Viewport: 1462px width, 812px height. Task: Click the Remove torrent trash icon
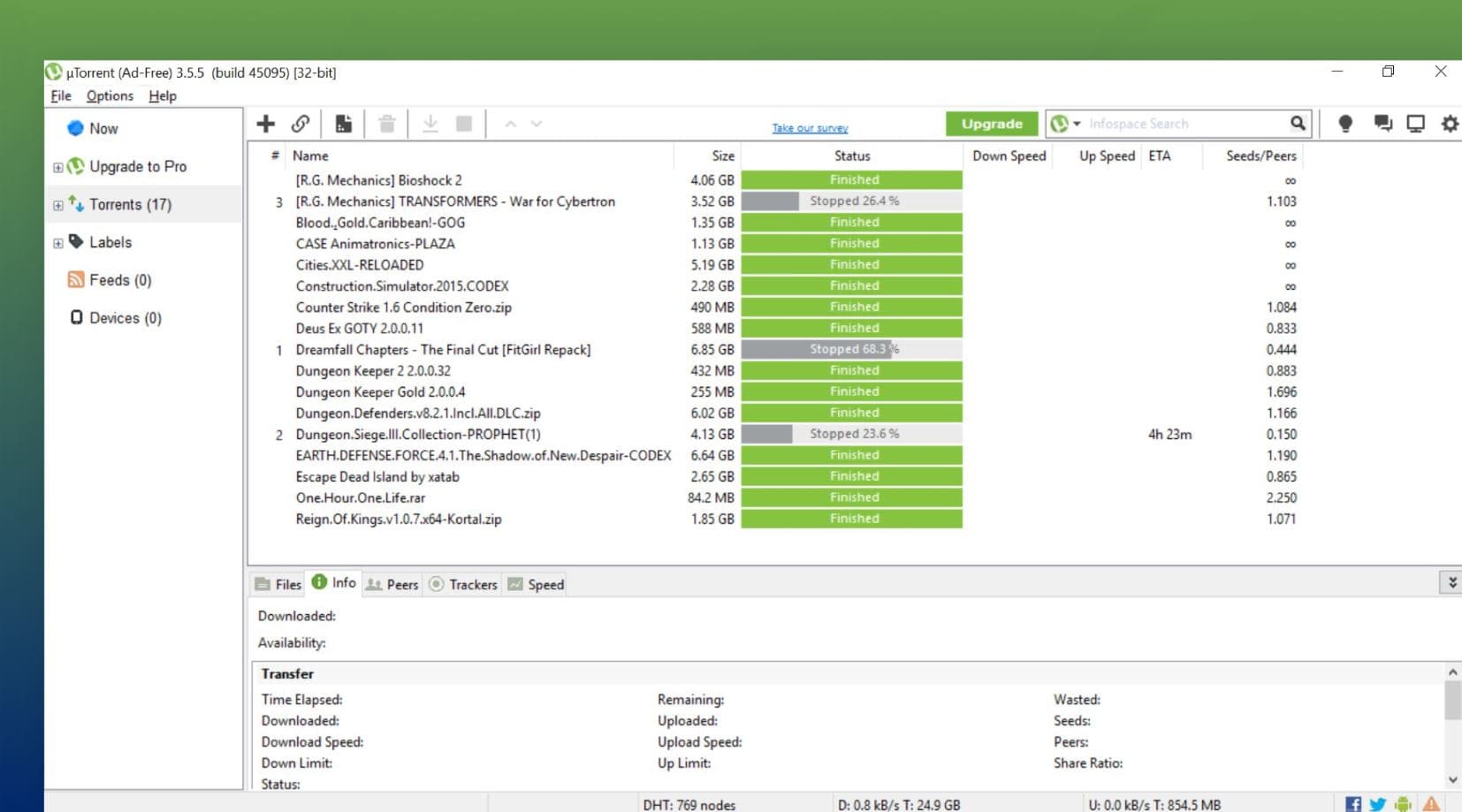point(386,124)
